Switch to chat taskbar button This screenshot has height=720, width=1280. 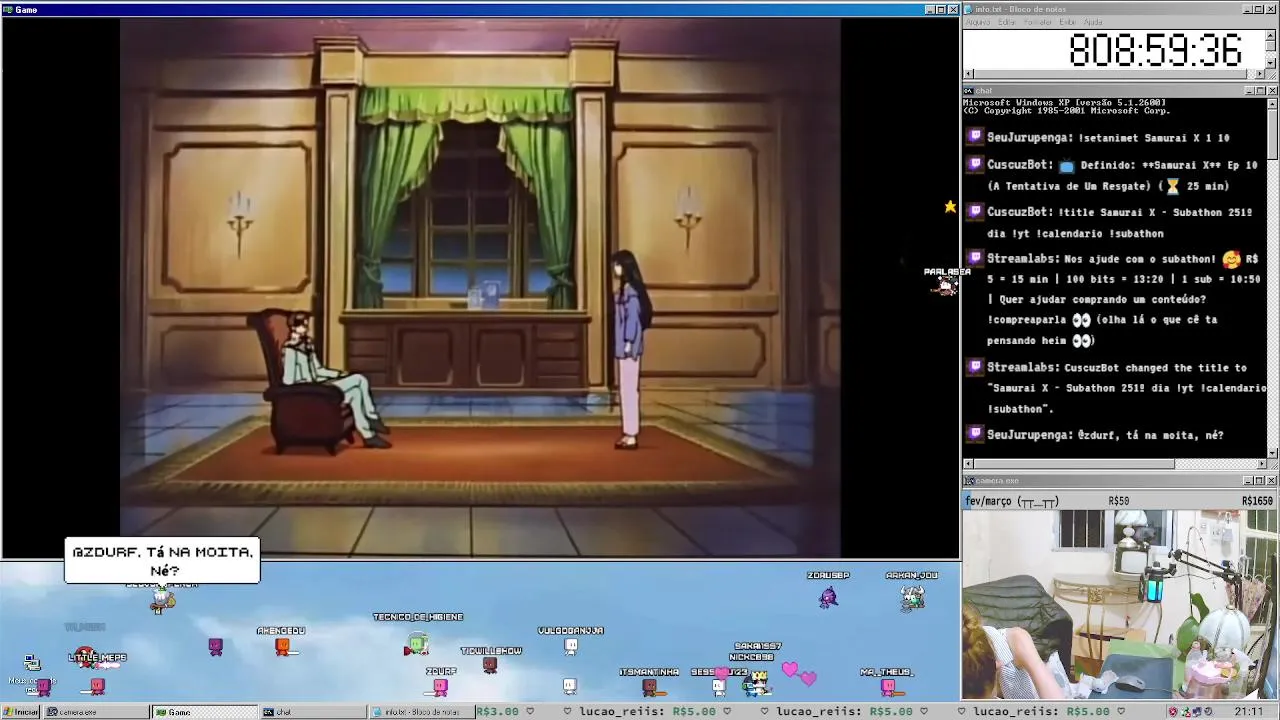coord(313,712)
